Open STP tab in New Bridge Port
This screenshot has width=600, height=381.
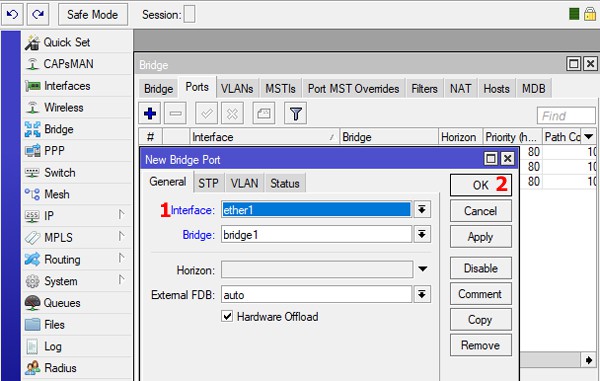[x=208, y=183]
